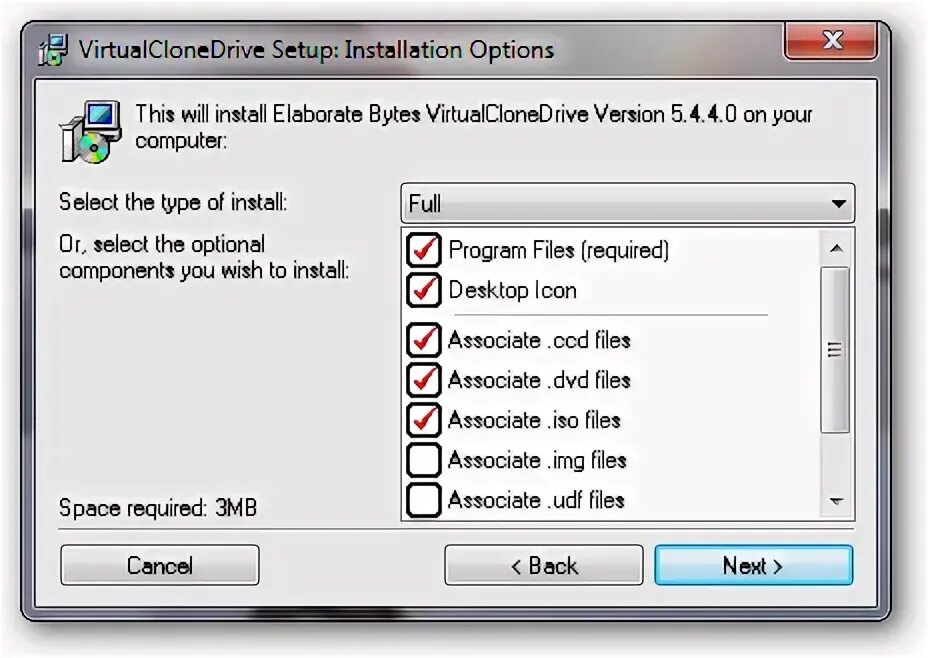
Task: Open the install type dropdown arrow
Action: tap(838, 204)
